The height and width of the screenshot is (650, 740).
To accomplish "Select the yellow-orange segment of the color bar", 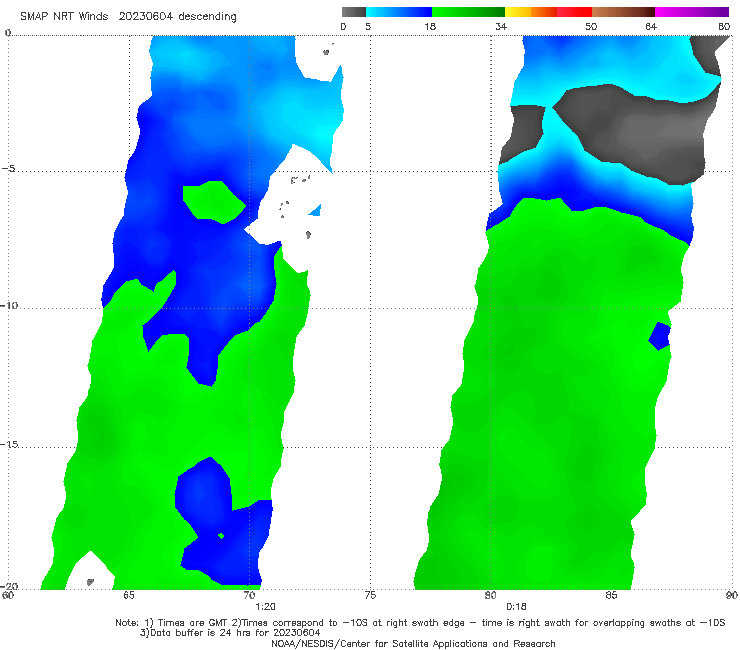I will tap(531, 12).
